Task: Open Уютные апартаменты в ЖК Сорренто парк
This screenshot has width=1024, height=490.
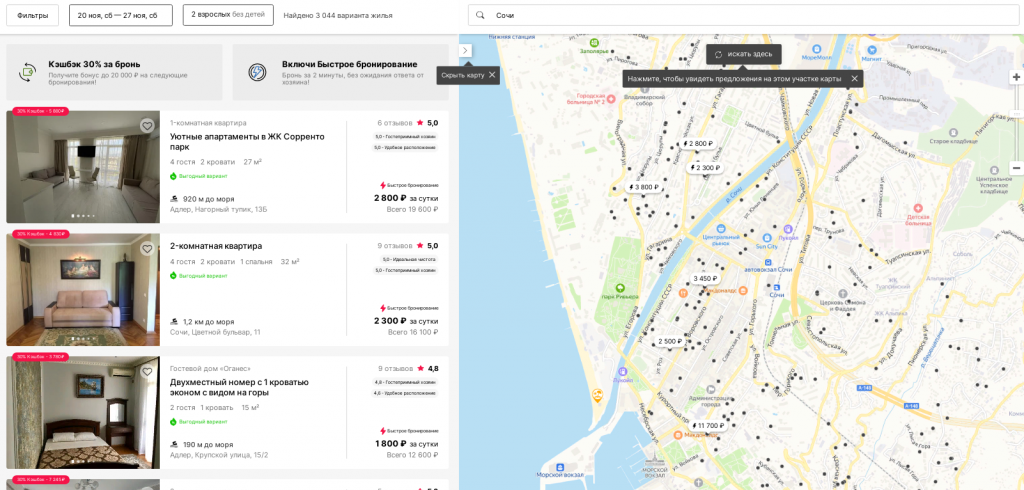Action: [x=247, y=142]
